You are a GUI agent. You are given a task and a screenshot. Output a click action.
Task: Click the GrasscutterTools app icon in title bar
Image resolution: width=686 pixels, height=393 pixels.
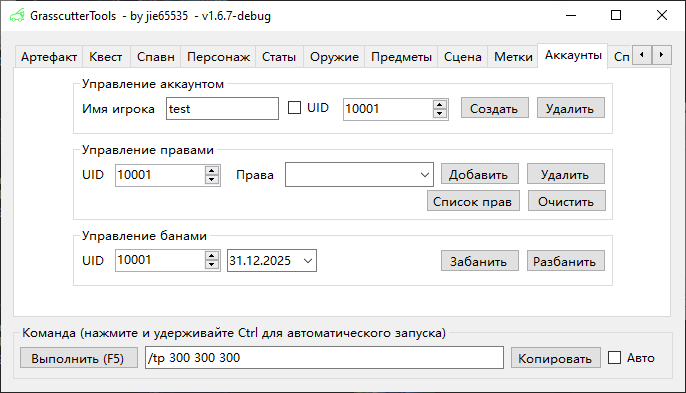pos(17,16)
